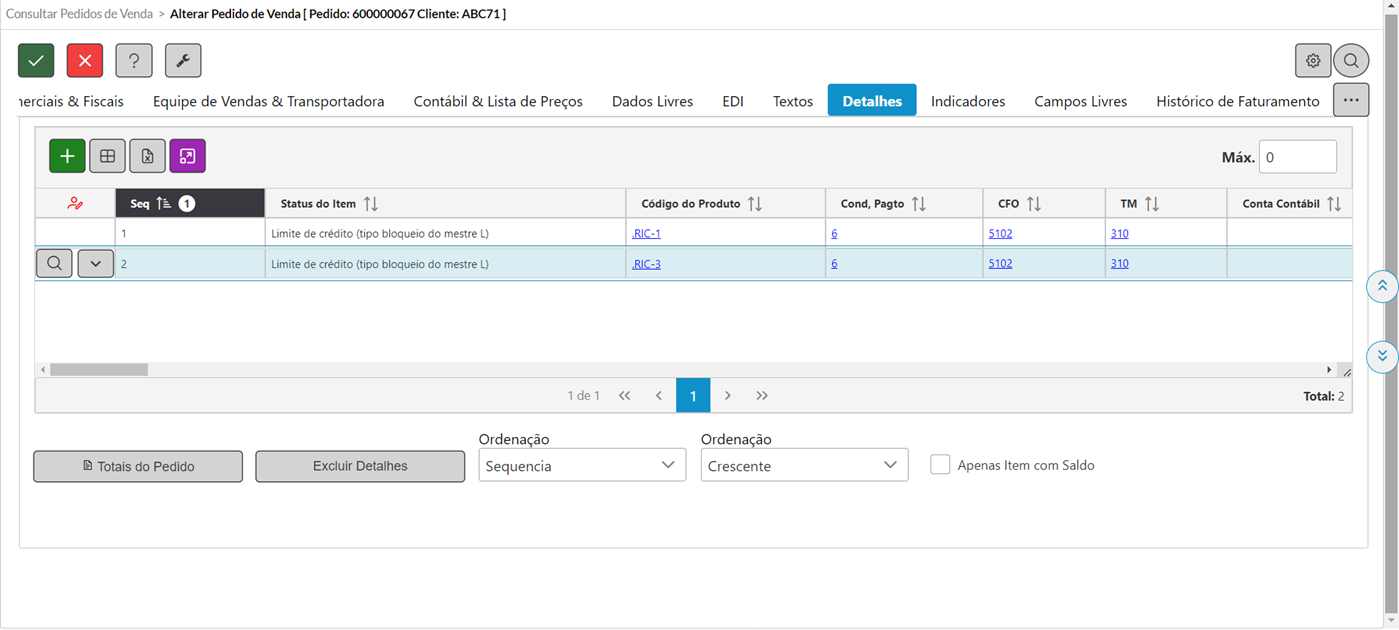Open Cond Pagto link 6 in row 2
The width and height of the screenshot is (1399, 630).
pyautogui.click(x=834, y=264)
